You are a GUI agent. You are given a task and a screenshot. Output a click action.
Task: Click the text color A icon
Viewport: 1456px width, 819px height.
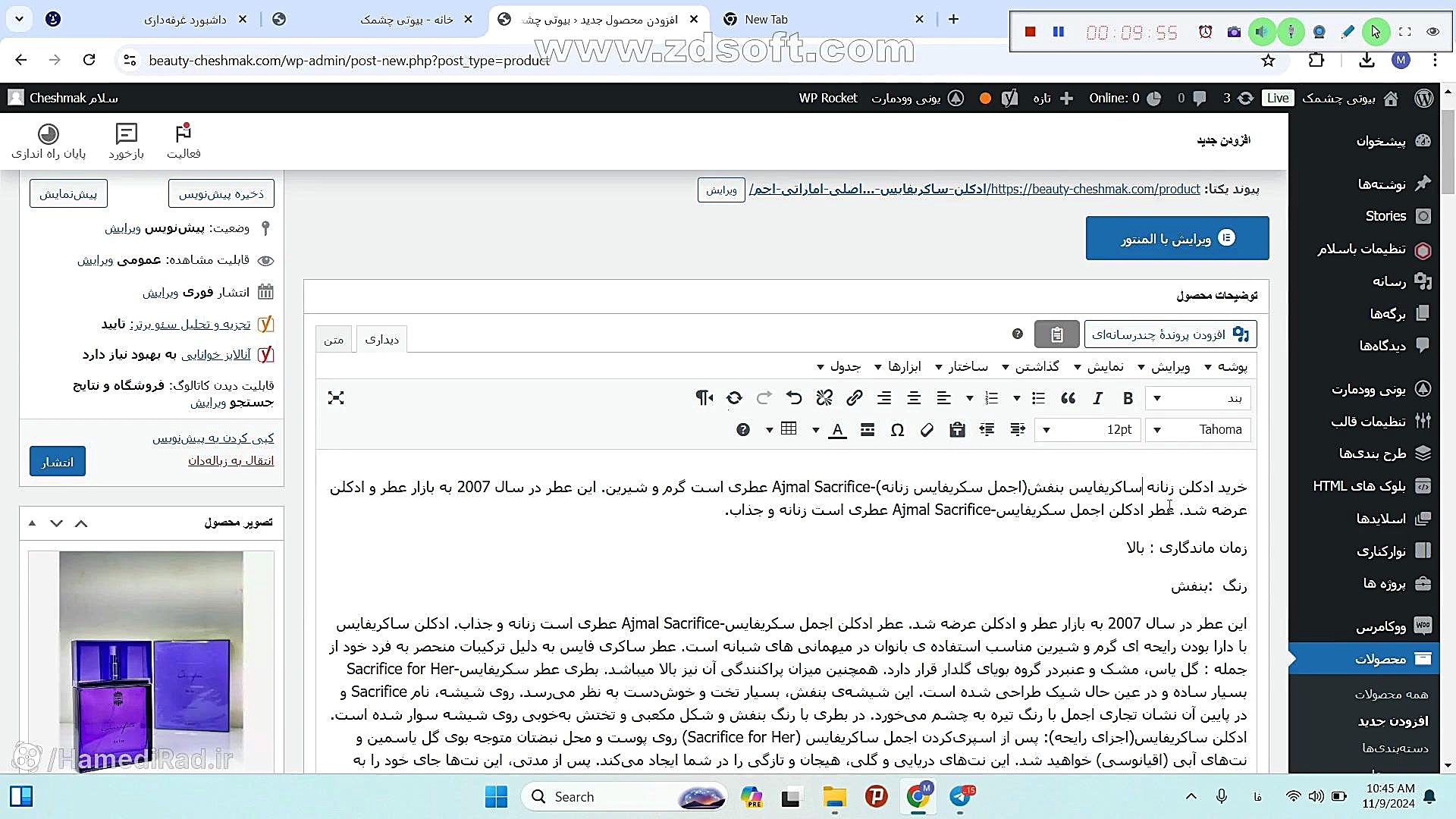tap(837, 430)
